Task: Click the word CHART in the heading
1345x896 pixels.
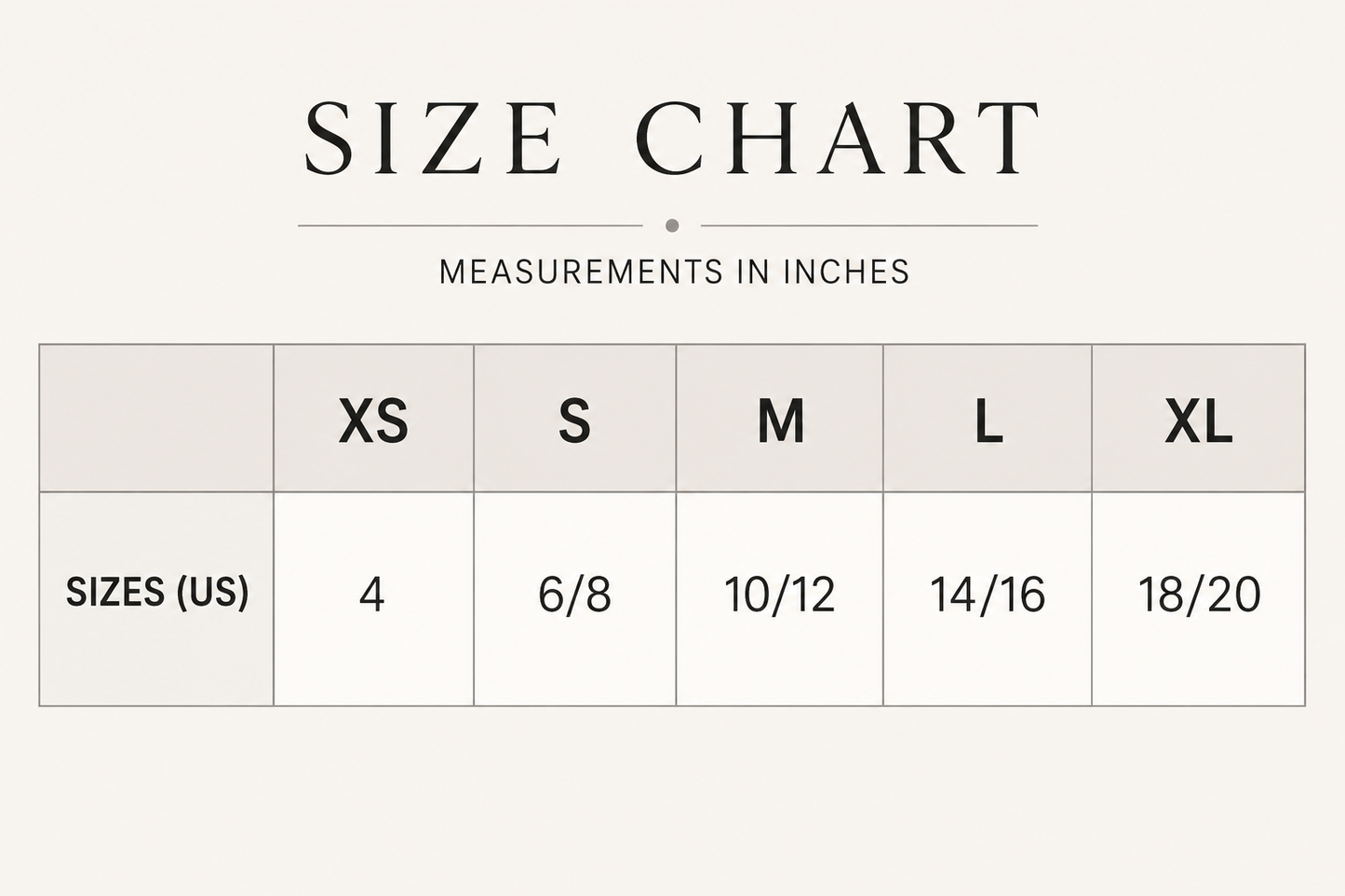Action: click(x=838, y=138)
